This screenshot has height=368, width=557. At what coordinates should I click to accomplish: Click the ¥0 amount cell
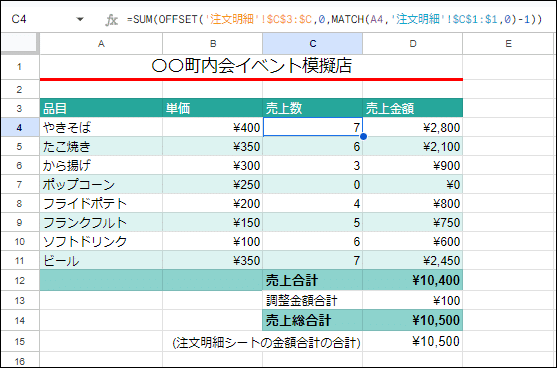[x=412, y=184]
